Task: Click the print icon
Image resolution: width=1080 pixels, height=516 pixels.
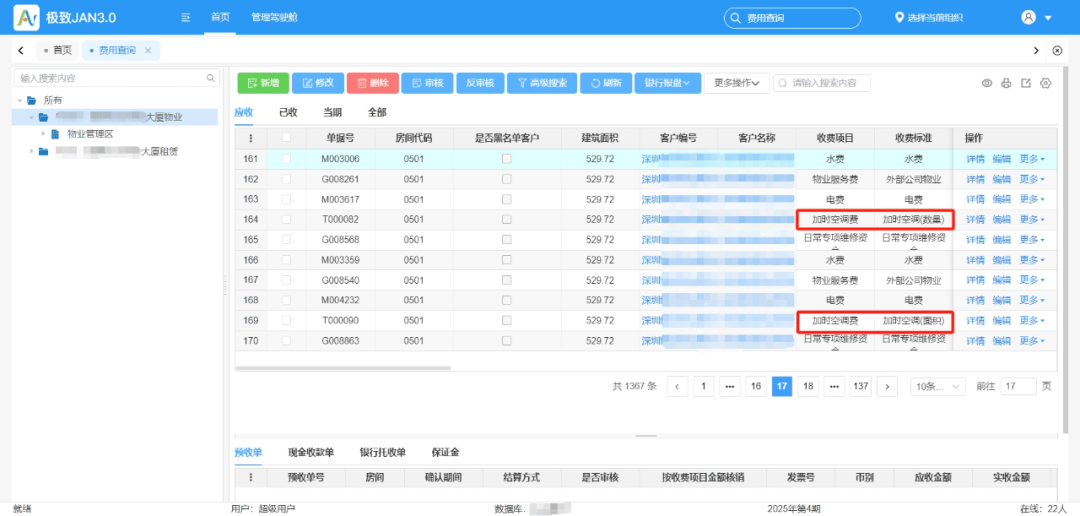Action: (1006, 83)
